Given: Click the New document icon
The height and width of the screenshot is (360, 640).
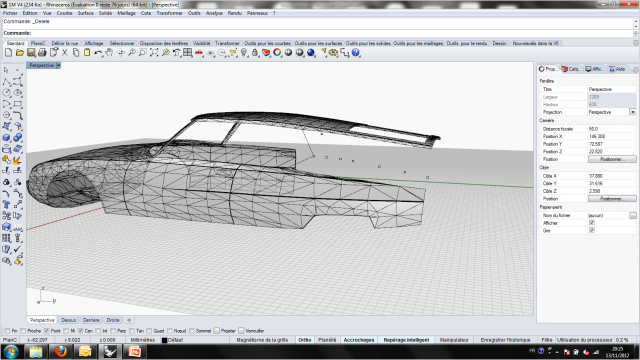Looking at the screenshot, I should point(9,53).
